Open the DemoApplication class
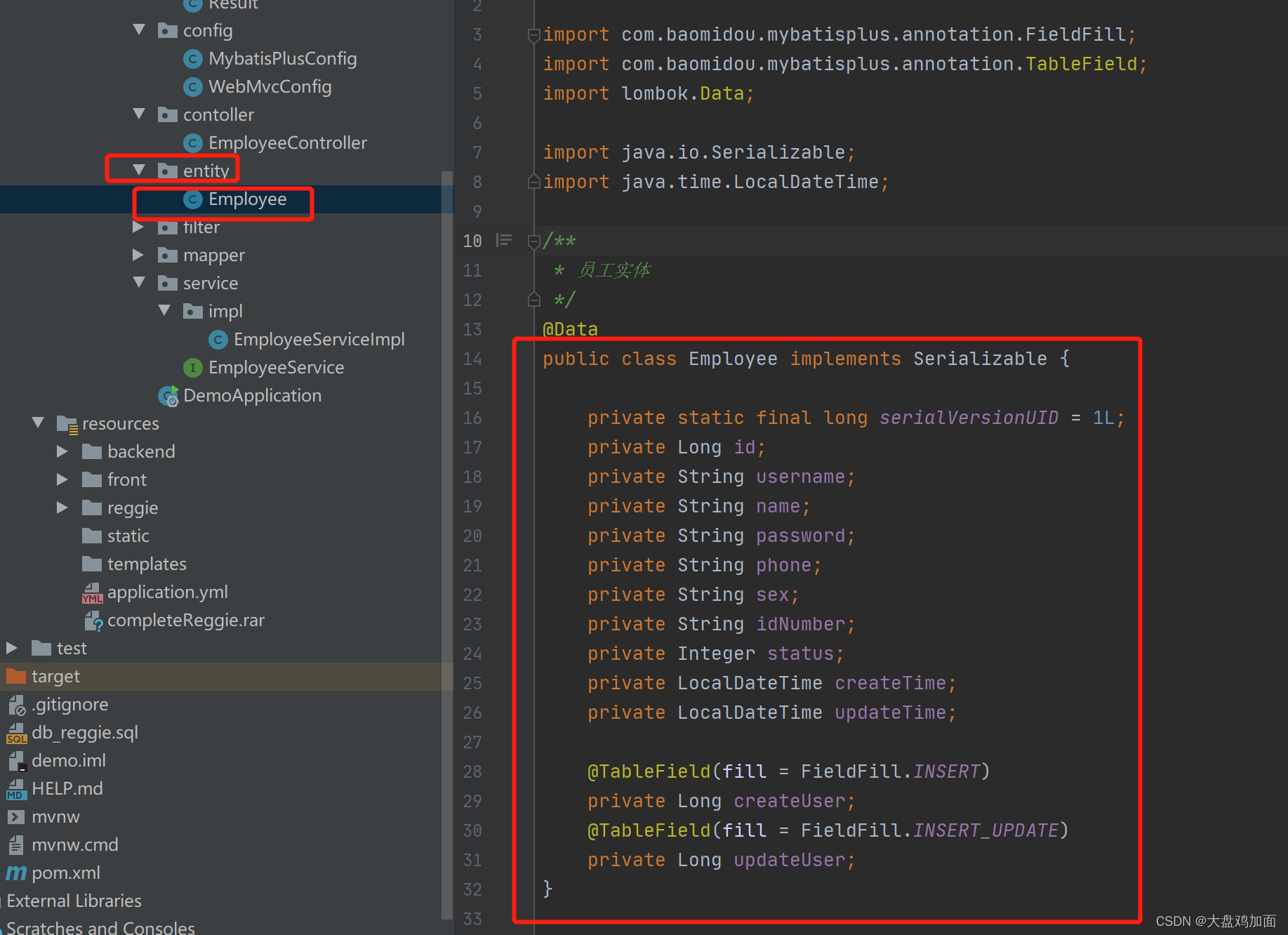 [252, 396]
